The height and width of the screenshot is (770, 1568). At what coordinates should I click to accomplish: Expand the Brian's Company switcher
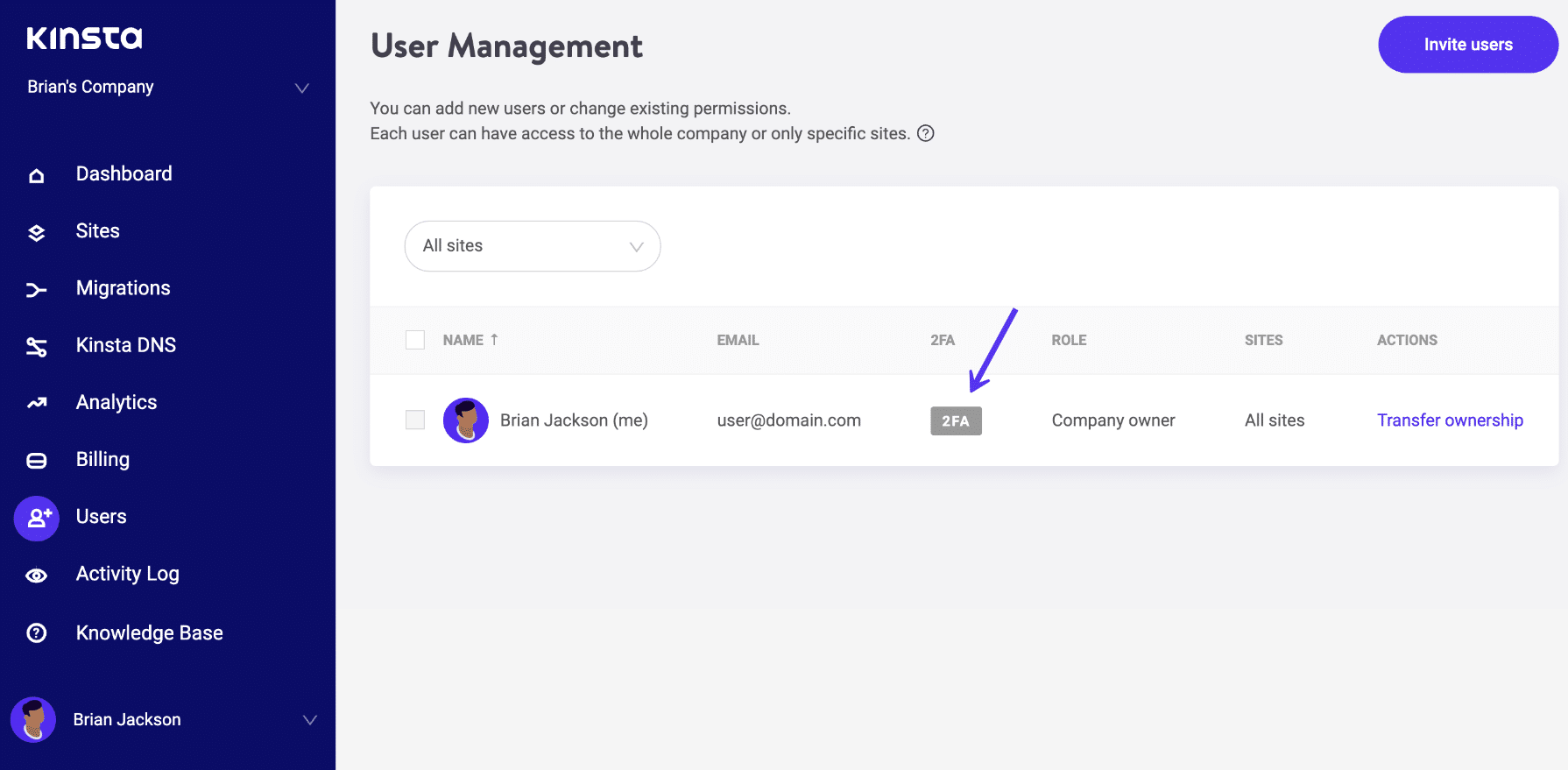[x=301, y=88]
